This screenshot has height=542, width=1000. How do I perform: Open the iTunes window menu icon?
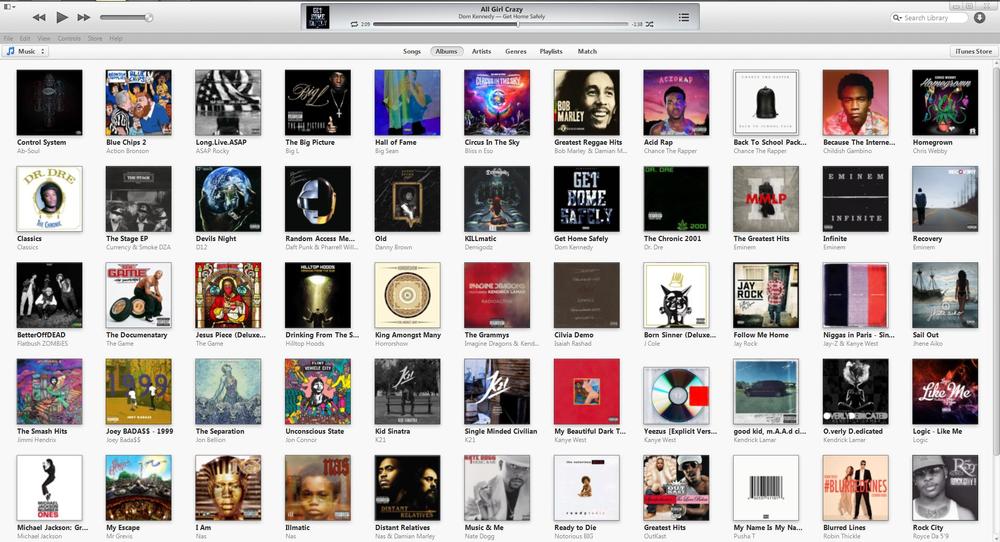coord(9,6)
